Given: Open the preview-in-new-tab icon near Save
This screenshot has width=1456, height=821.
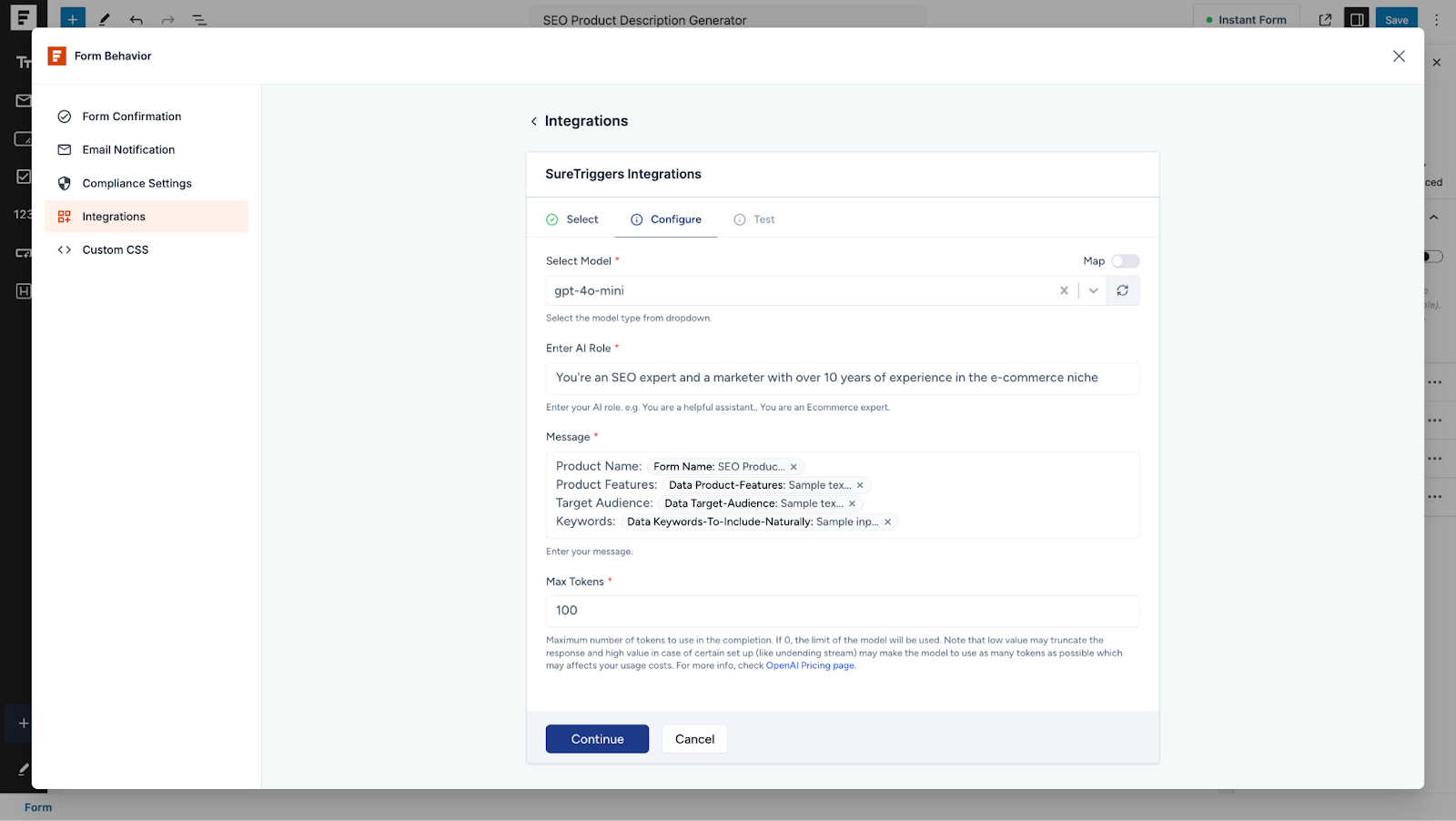Looking at the screenshot, I should 1325,18.
